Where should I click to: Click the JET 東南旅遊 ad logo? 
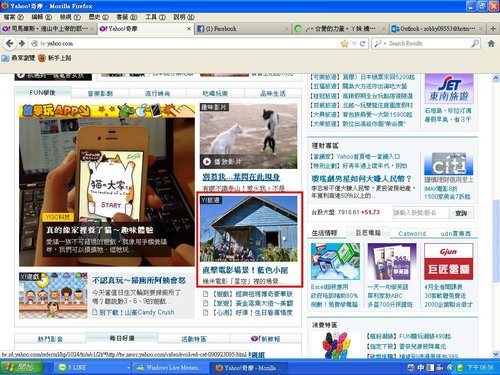click(x=449, y=89)
